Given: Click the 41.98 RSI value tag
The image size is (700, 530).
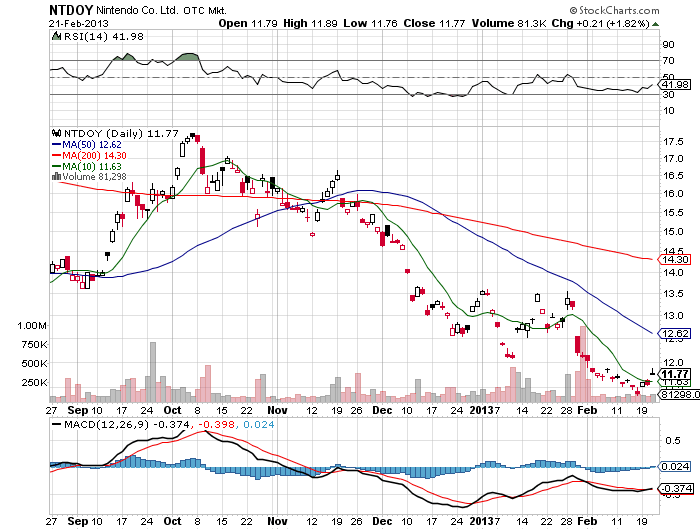Looking at the screenshot, I should click(675, 85).
